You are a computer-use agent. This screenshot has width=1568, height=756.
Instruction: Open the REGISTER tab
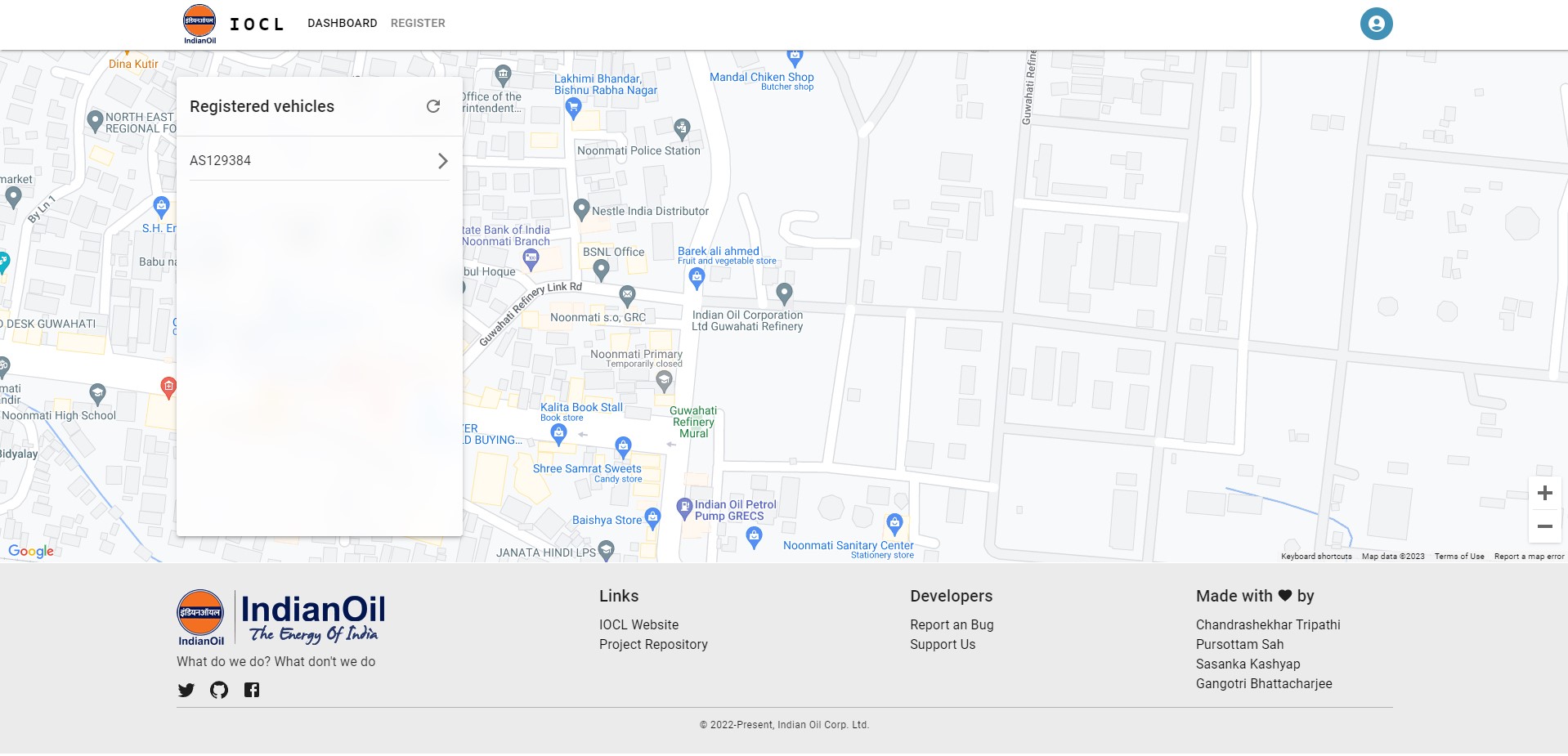[418, 24]
